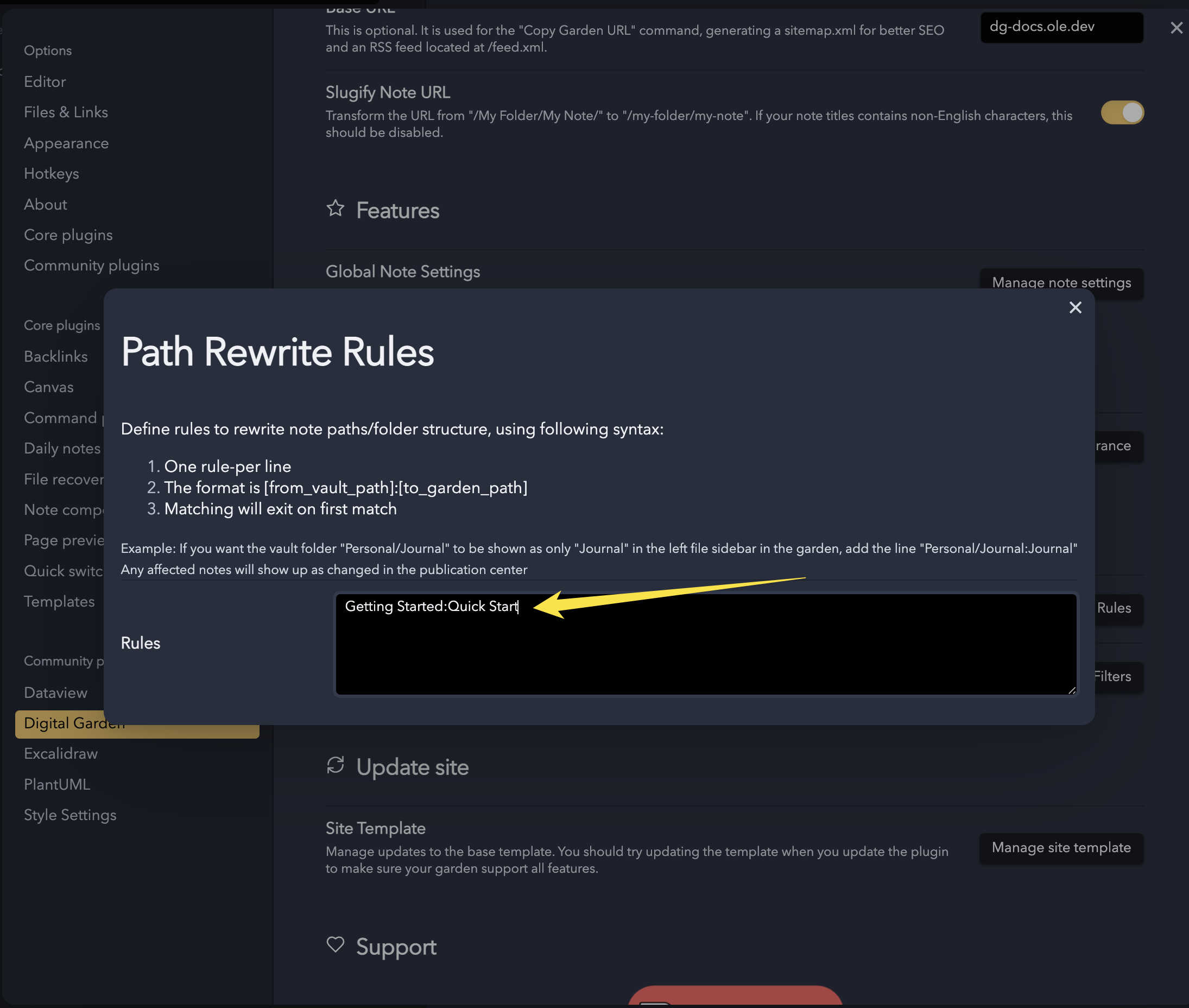The width and height of the screenshot is (1189, 1008).
Task: Open the Style Settings plugin tab
Action: pyautogui.click(x=69, y=815)
